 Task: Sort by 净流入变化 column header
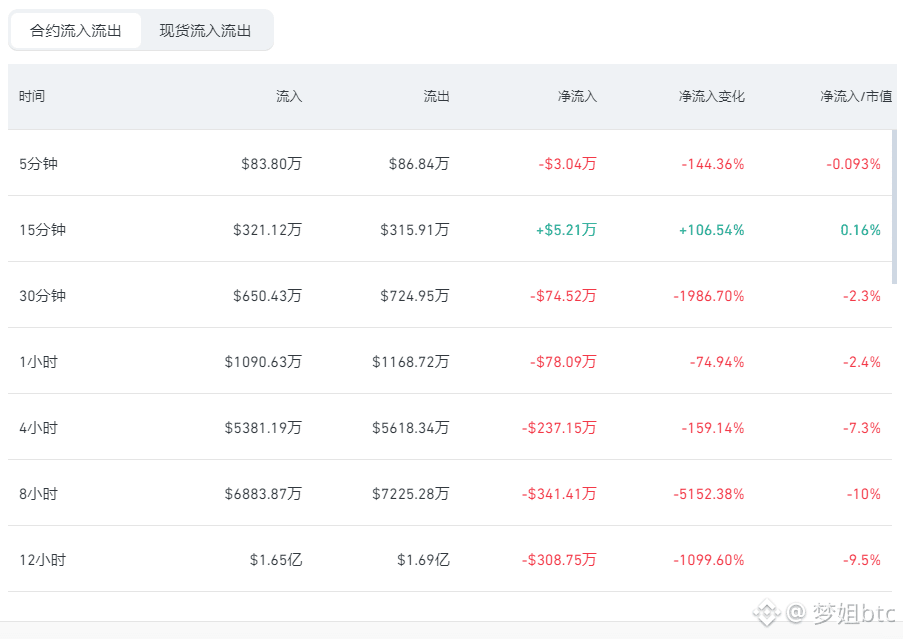click(711, 96)
